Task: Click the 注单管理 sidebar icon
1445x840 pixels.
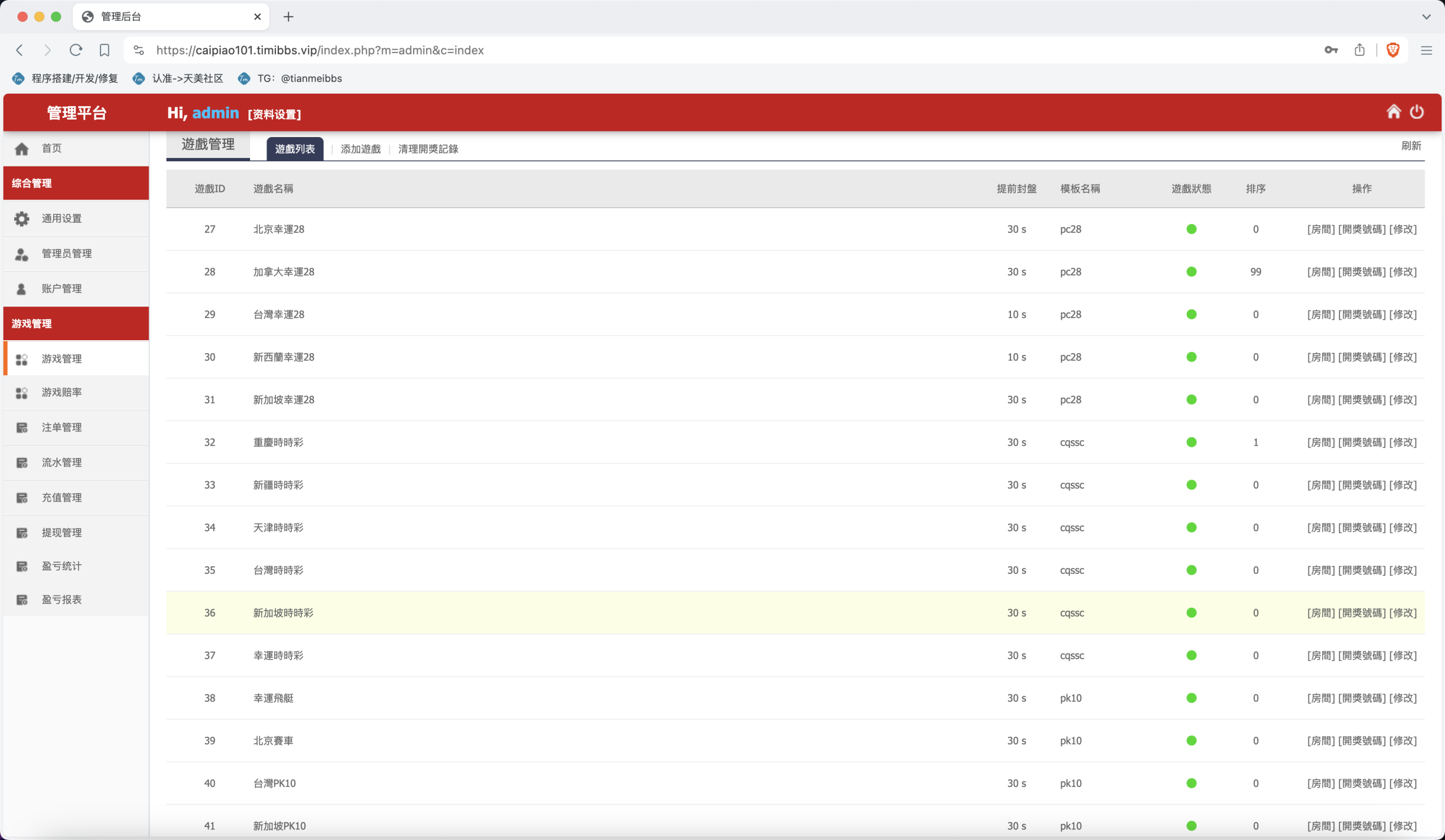Action: click(x=22, y=428)
